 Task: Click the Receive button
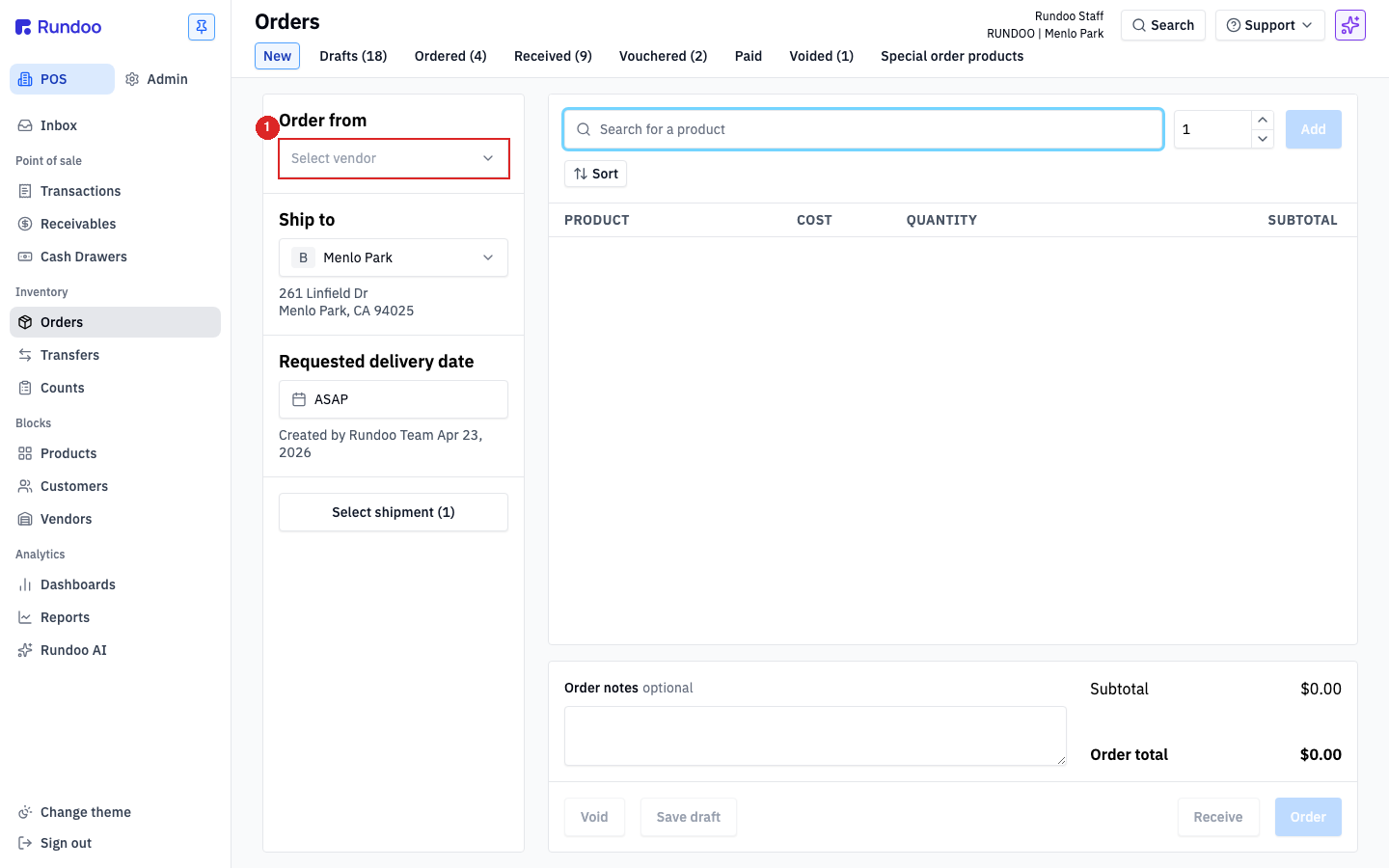coord(1218,817)
